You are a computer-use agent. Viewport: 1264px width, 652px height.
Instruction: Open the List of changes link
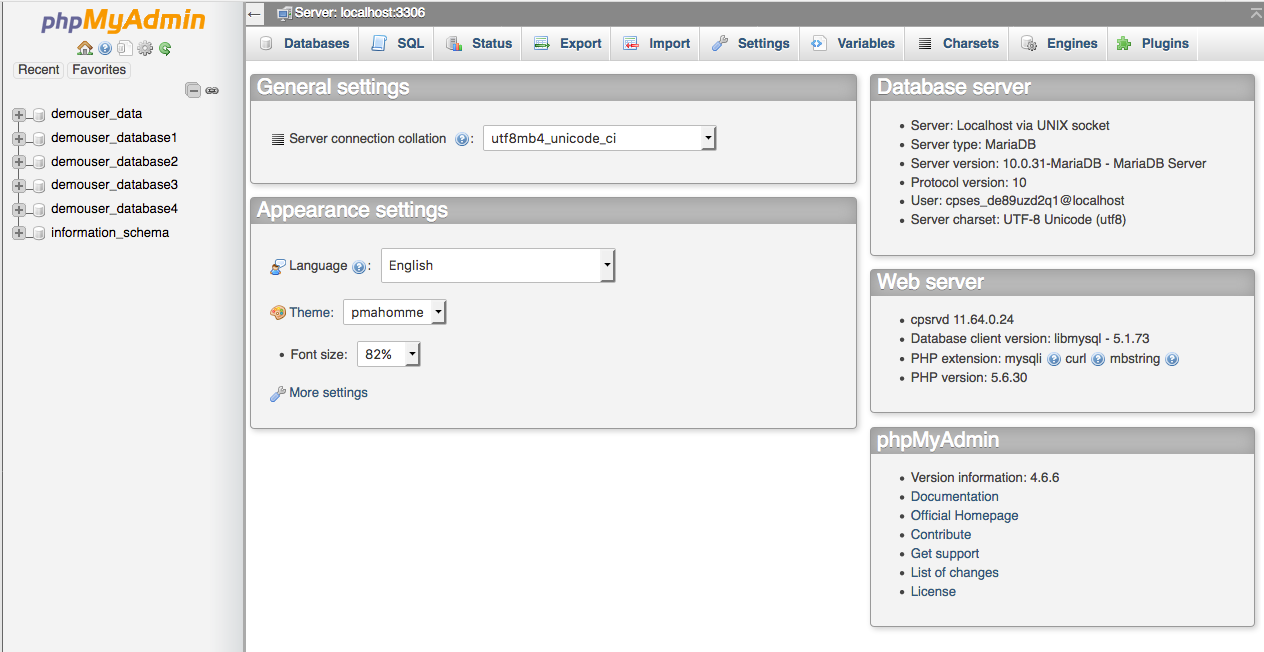coord(954,572)
